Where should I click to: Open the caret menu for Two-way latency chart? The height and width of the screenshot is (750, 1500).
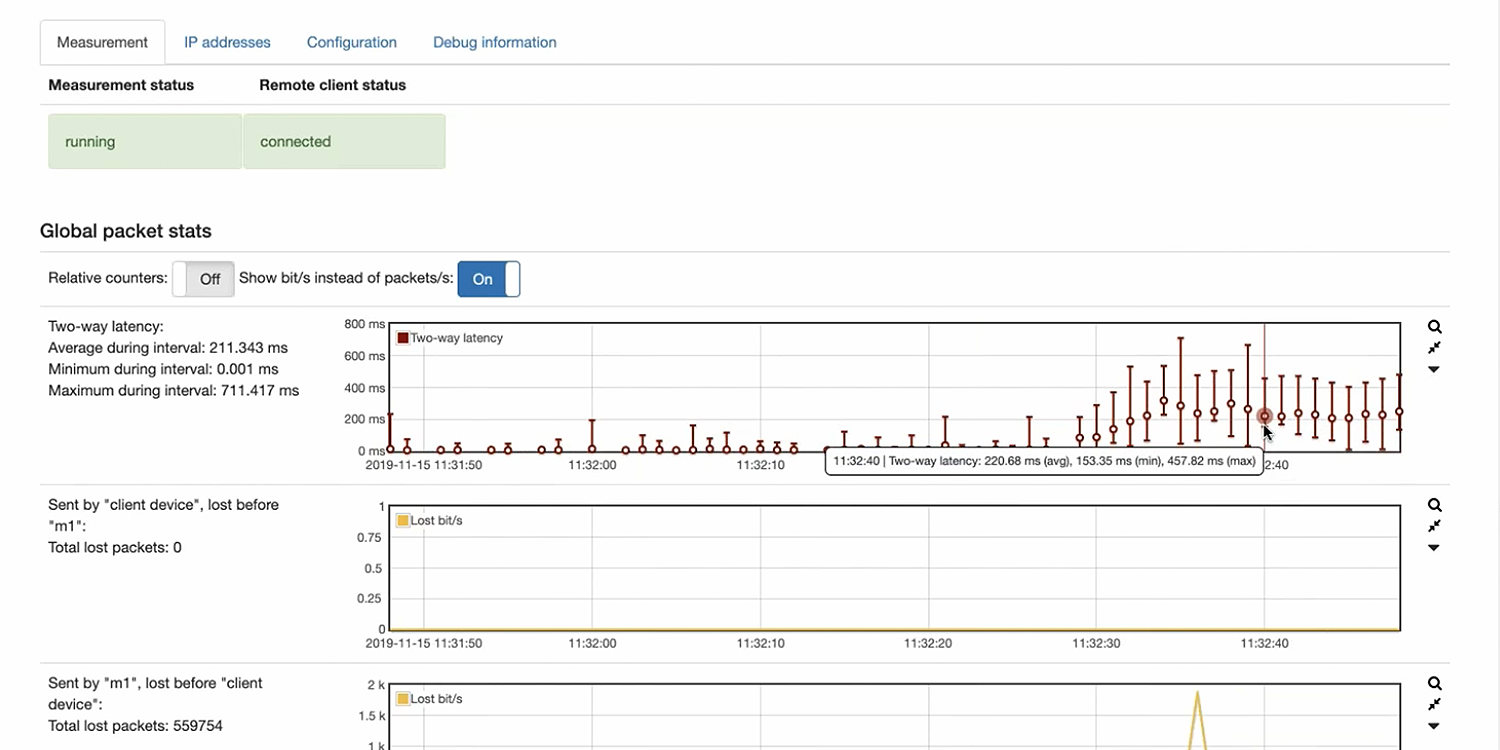click(x=1434, y=370)
